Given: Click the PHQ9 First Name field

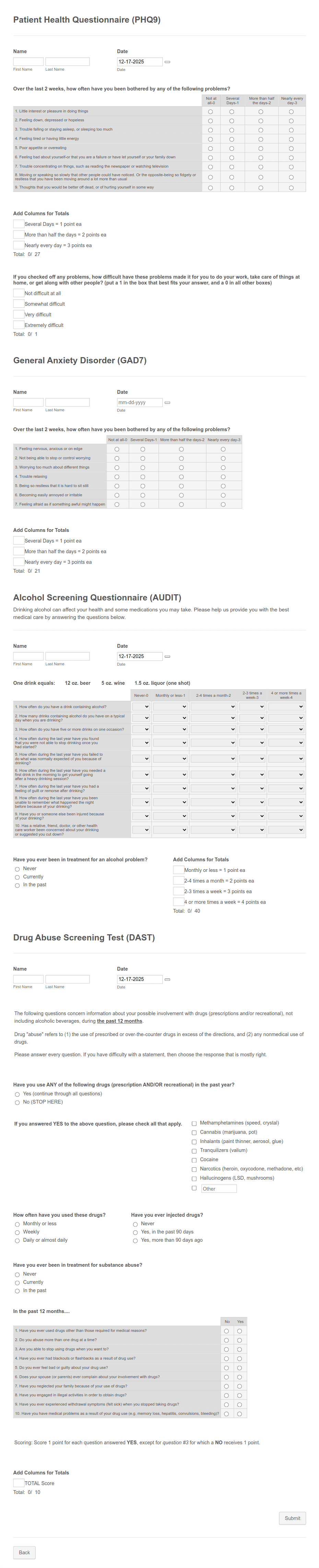Looking at the screenshot, I should (x=27, y=61).
